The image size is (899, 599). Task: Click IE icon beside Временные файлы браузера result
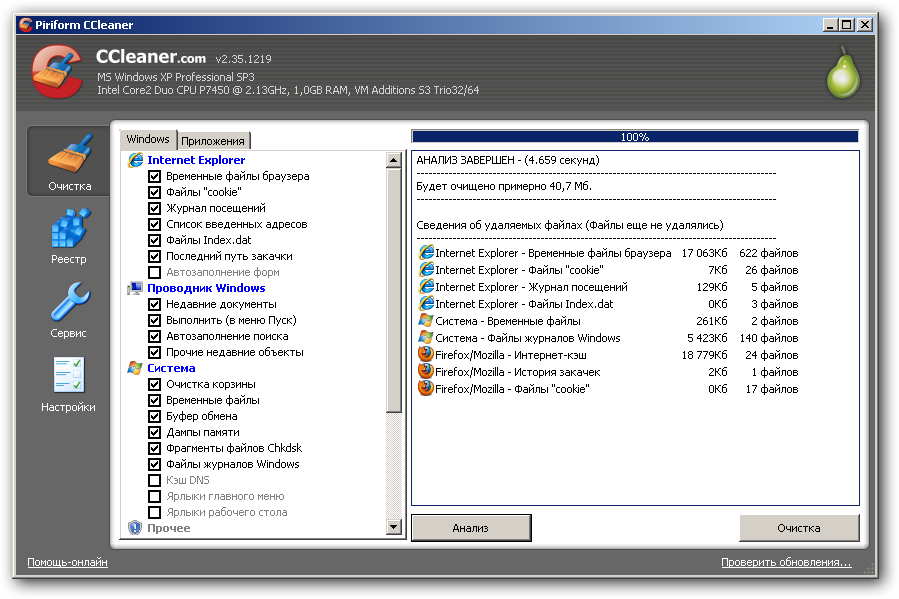click(426, 253)
